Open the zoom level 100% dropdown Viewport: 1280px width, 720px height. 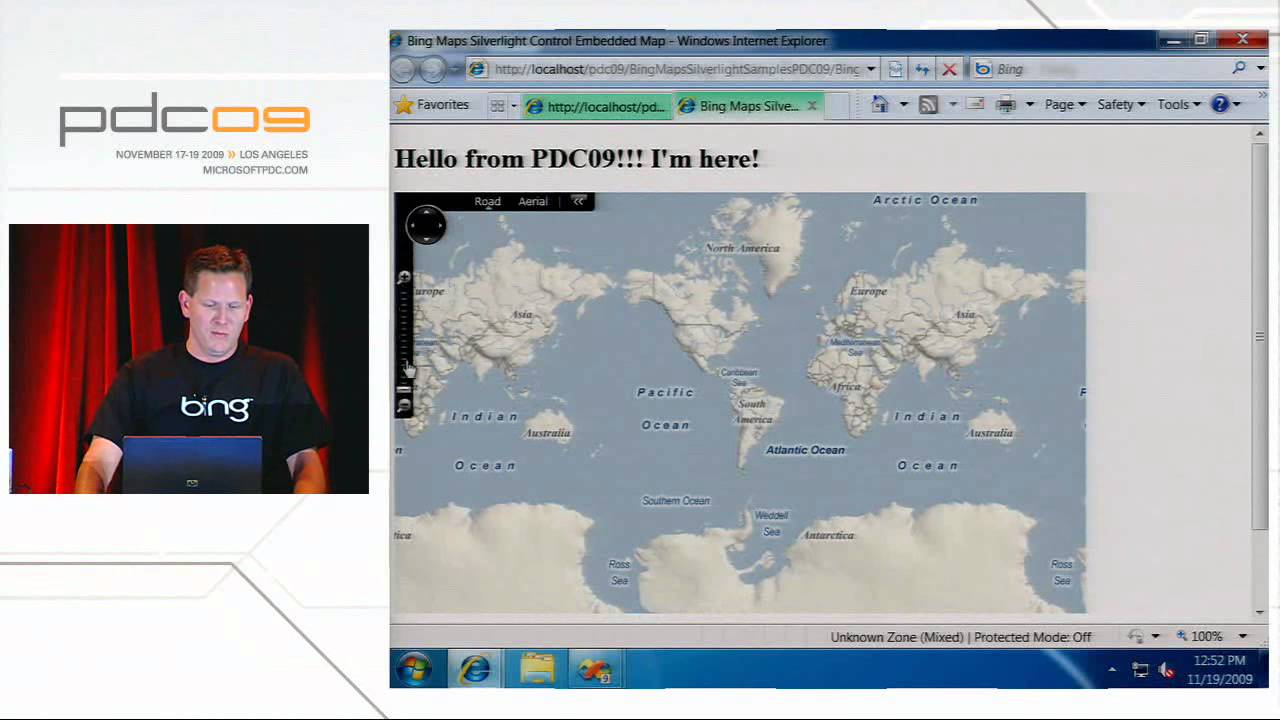point(1243,636)
